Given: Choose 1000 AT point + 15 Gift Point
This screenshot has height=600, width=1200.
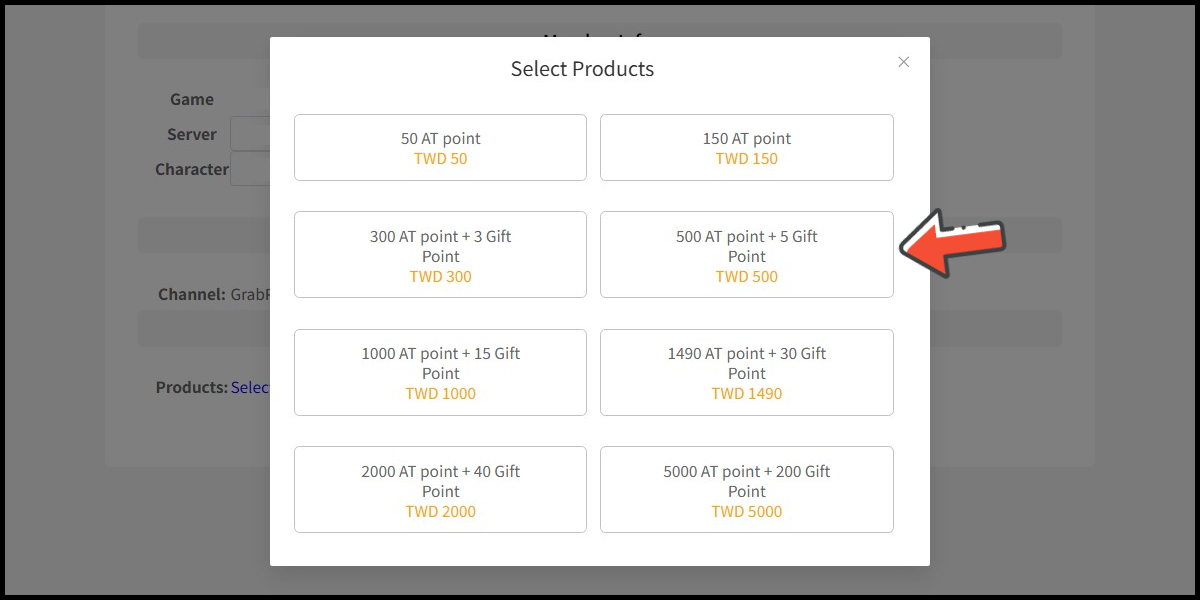Looking at the screenshot, I should (x=440, y=372).
